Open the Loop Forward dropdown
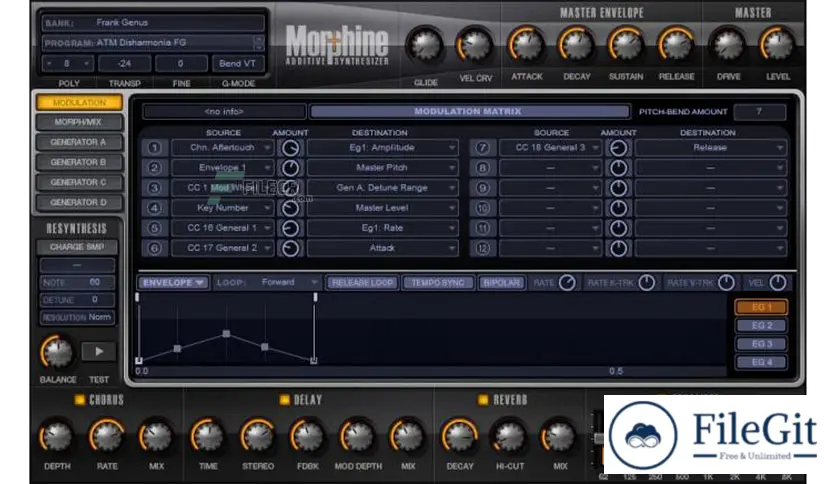Image resolution: width=836 pixels, height=484 pixels. point(287,283)
